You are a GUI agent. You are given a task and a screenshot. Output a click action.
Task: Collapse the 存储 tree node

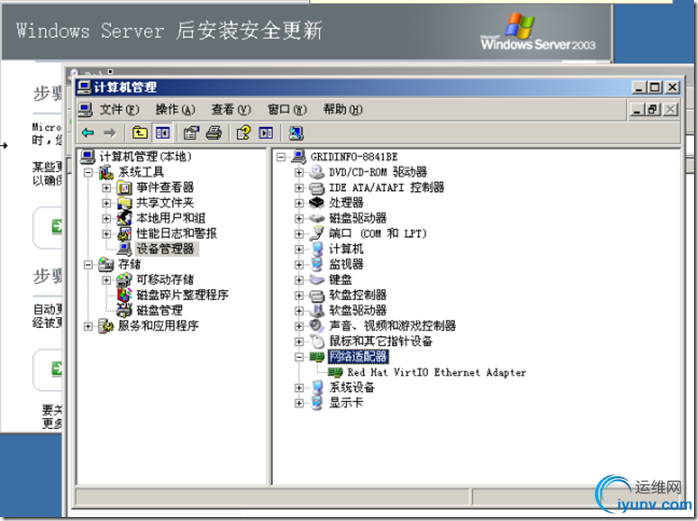pos(88,265)
